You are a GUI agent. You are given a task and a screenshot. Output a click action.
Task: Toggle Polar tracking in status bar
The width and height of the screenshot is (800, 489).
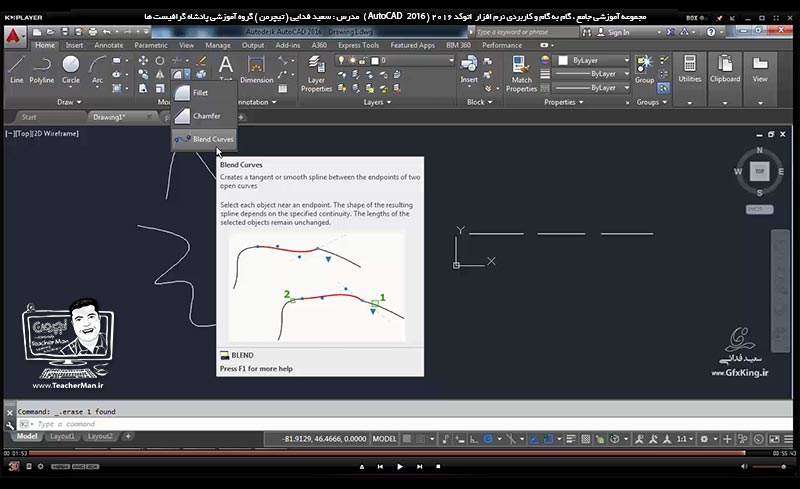pyautogui.click(x=488, y=438)
